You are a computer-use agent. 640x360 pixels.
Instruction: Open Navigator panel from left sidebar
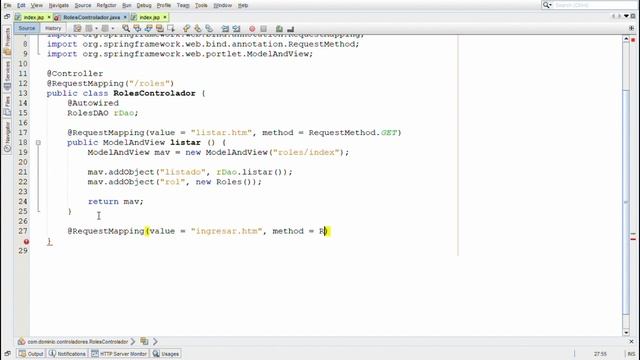[7, 137]
